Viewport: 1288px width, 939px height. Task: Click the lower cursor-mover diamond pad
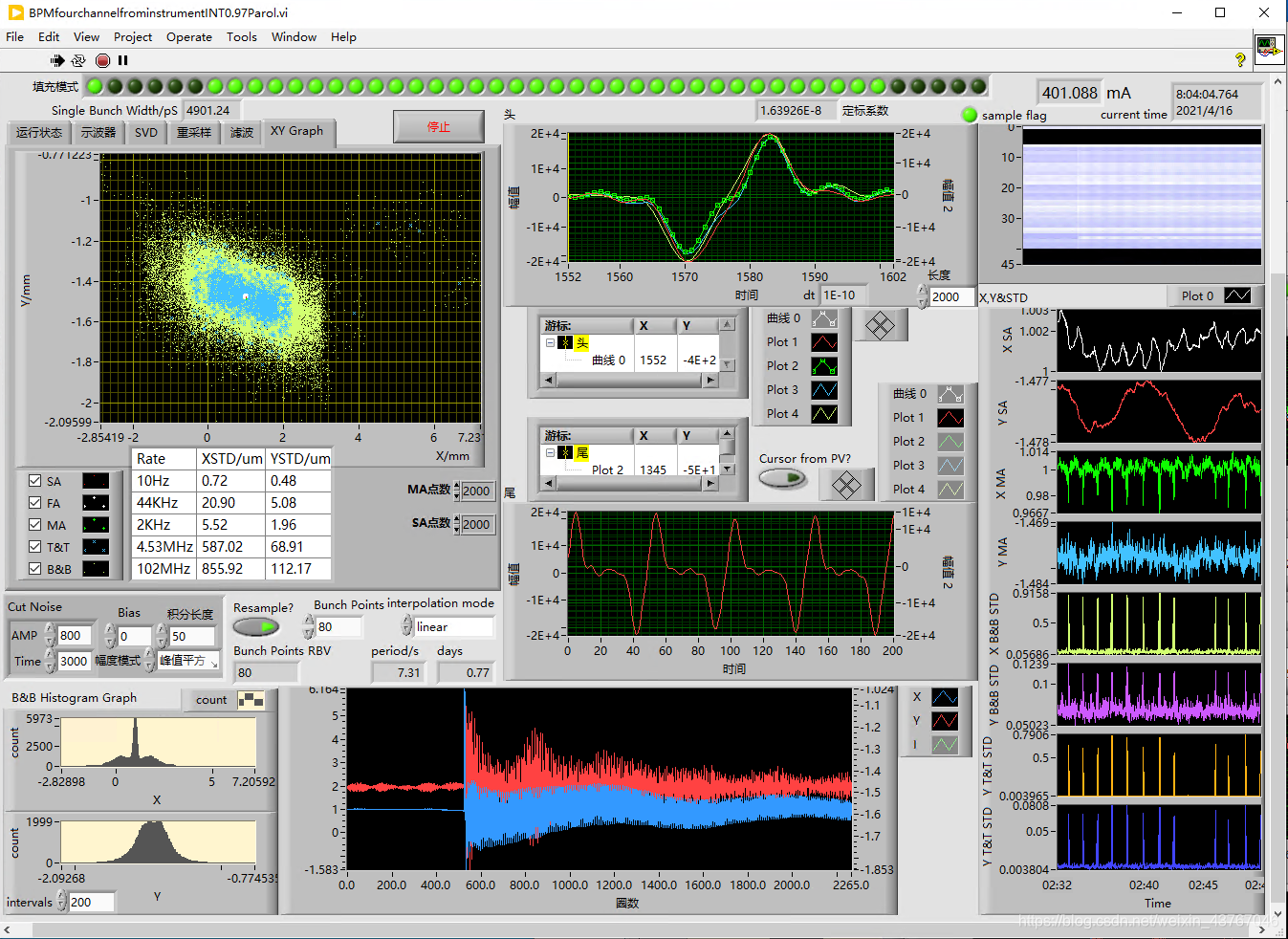(x=846, y=485)
